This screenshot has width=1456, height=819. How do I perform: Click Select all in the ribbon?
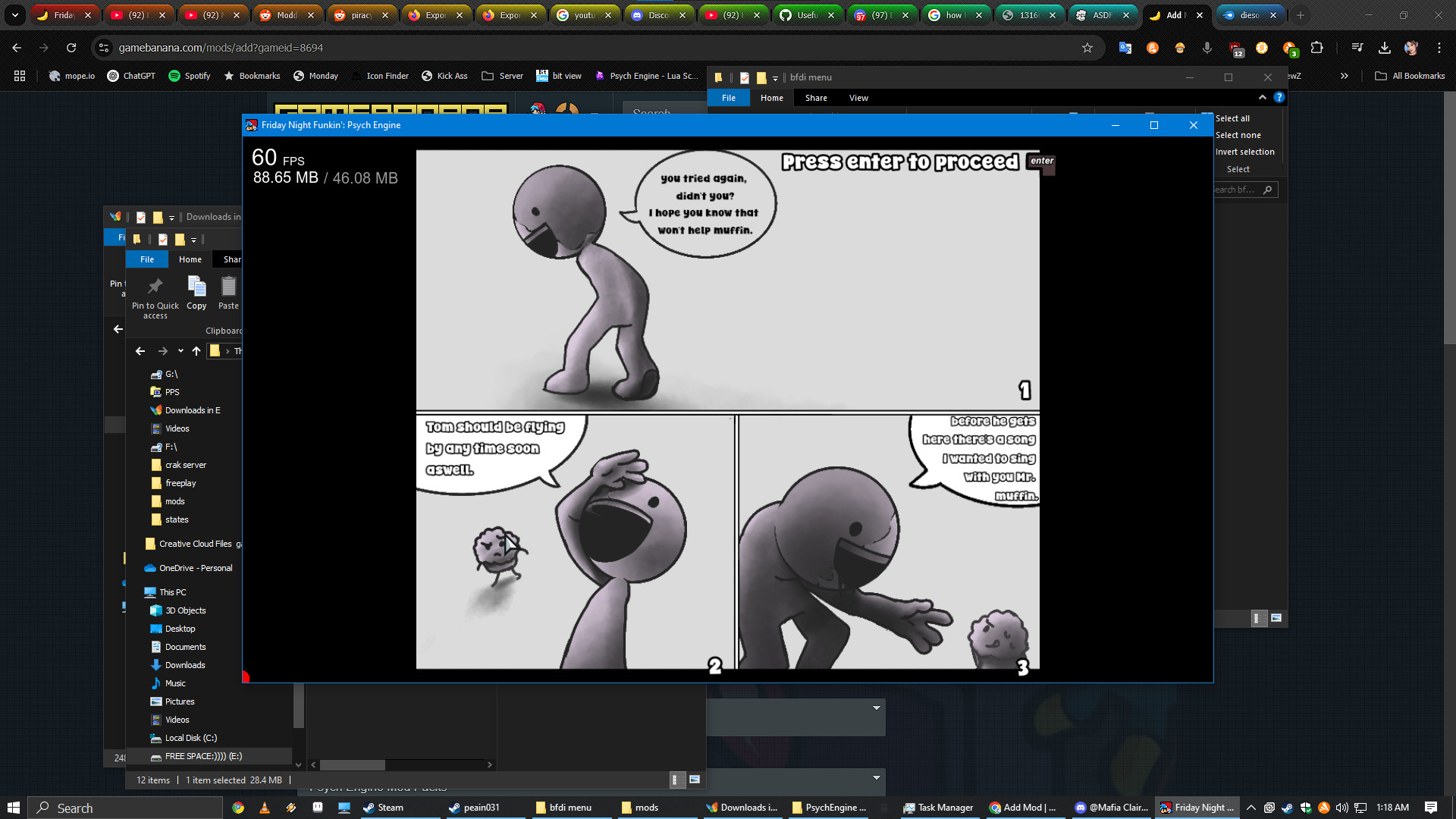pos(1232,118)
